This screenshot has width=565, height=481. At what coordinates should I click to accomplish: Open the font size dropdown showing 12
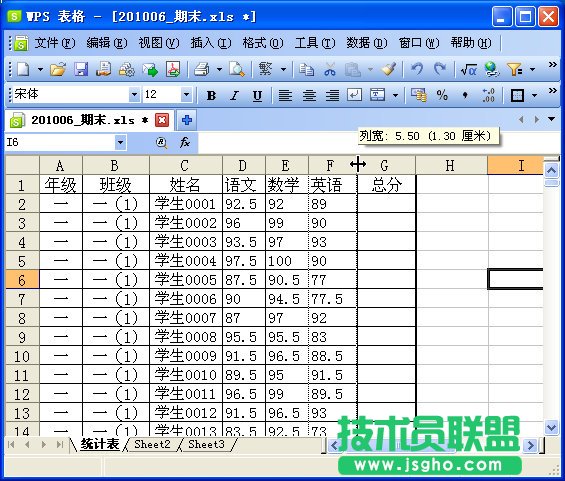(186, 95)
